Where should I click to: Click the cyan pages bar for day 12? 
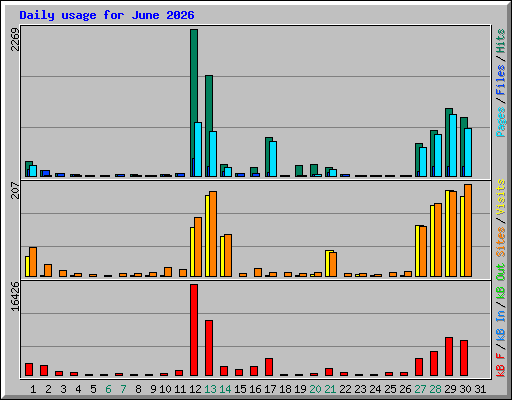198,149
